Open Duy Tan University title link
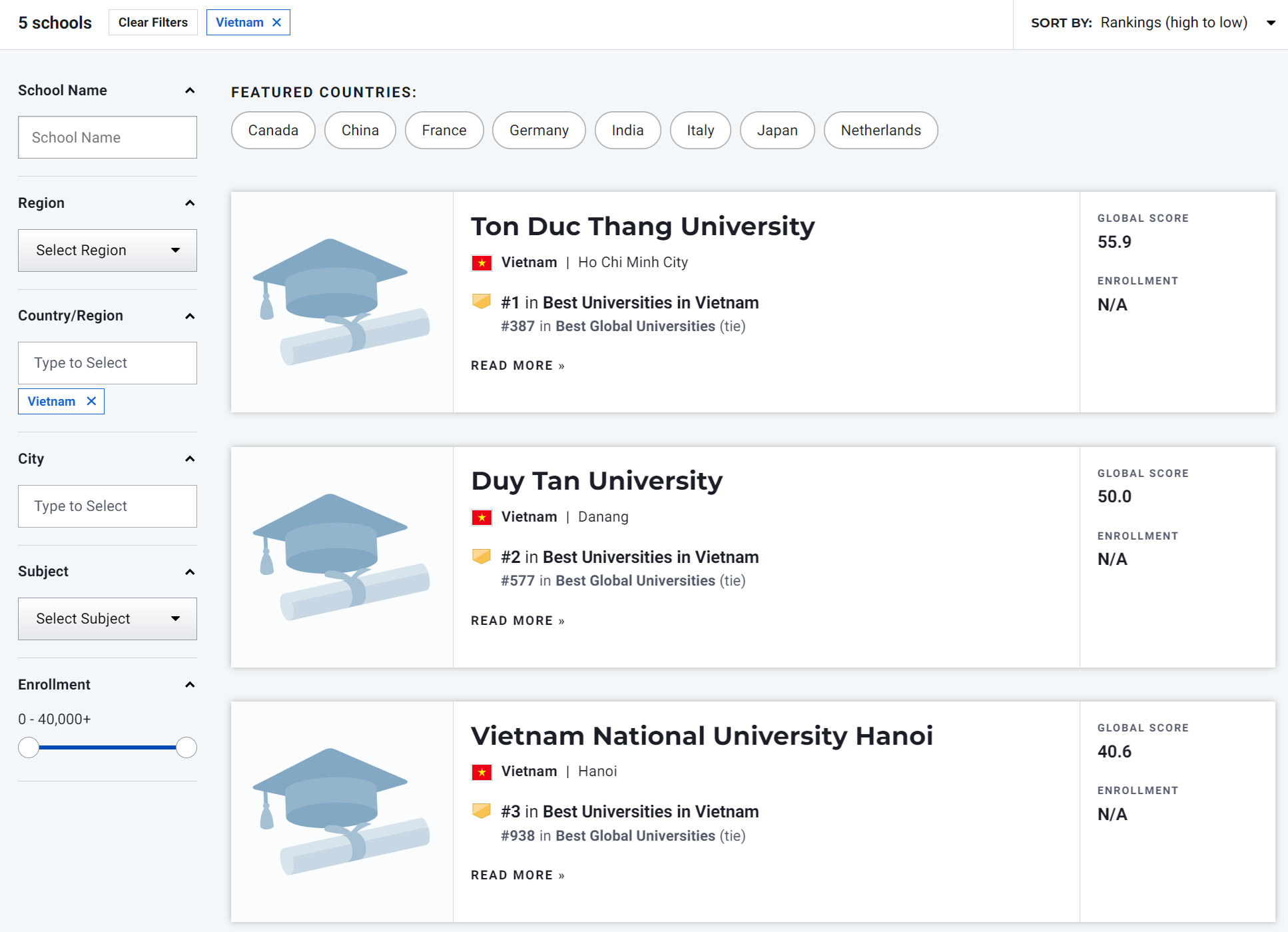This screenshot has width=1288, height=932. 597,481
